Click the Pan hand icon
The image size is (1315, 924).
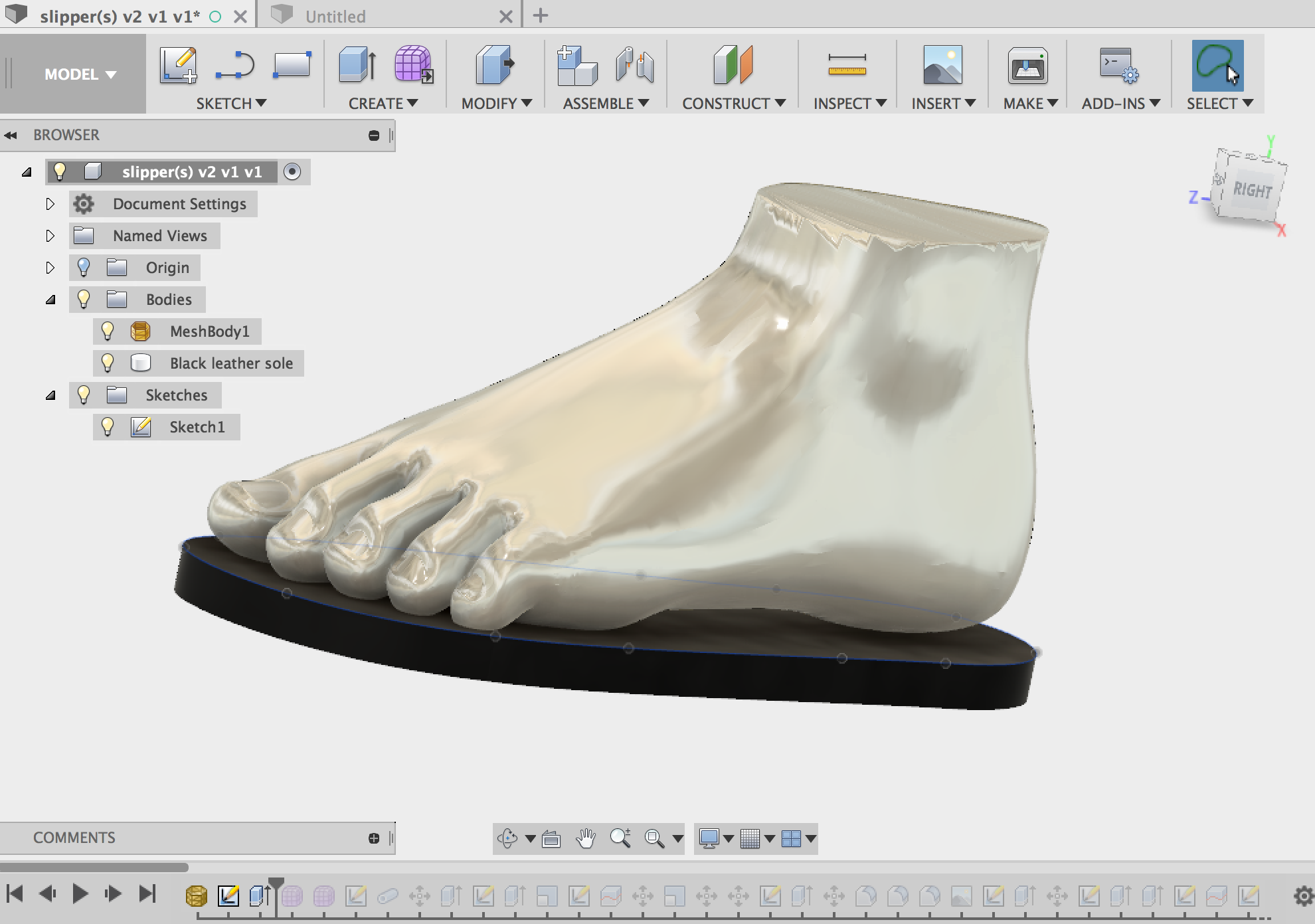pos(586,838)
